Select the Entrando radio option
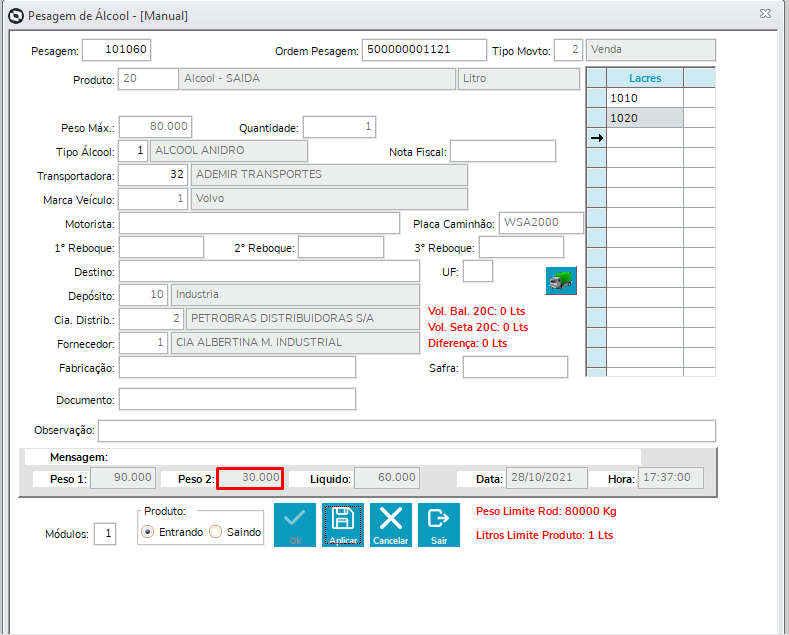This screenshot has height=635, width=789. coord(173,532)
